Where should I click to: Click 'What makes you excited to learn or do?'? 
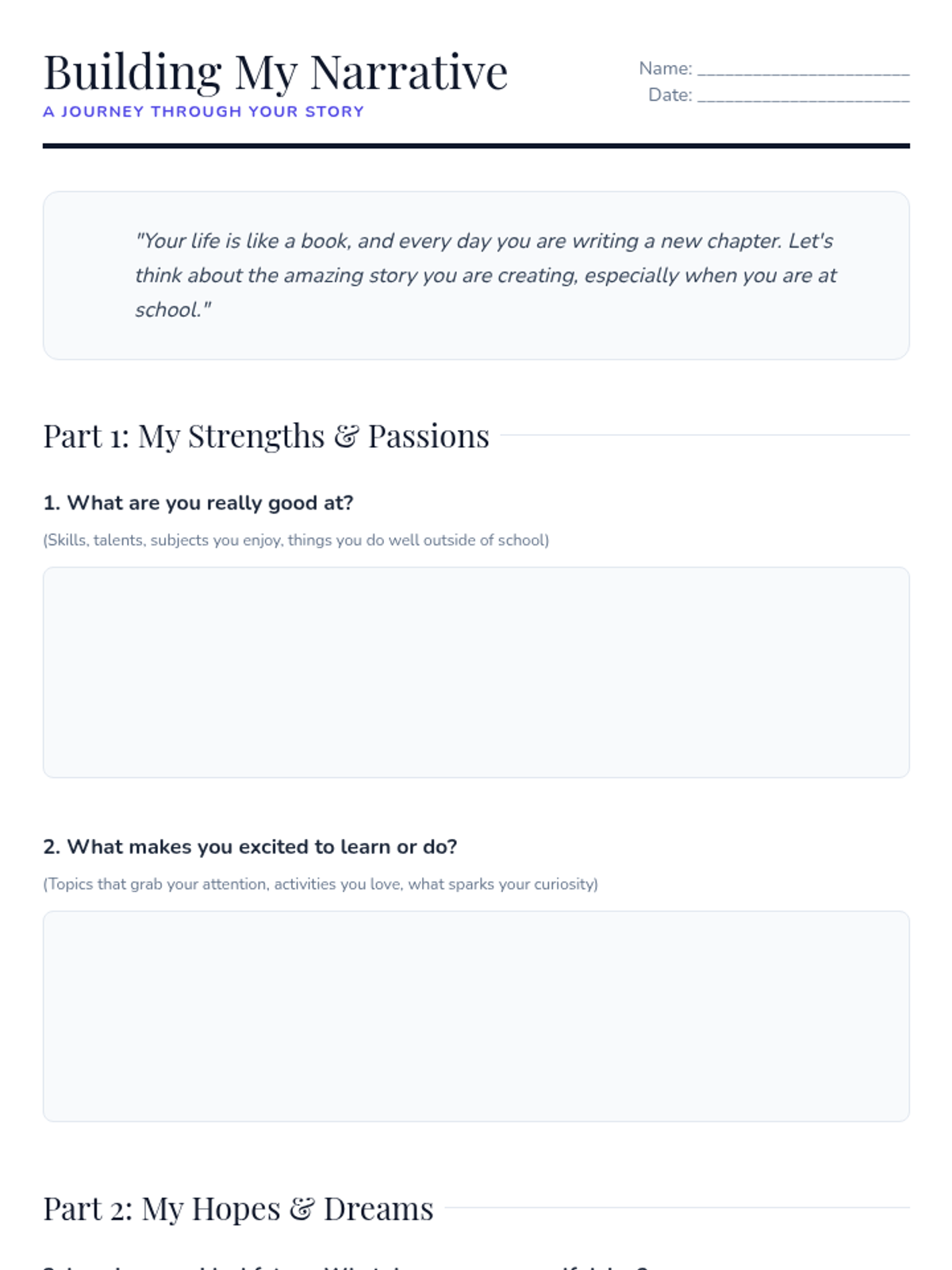click(x=250, y=847)
